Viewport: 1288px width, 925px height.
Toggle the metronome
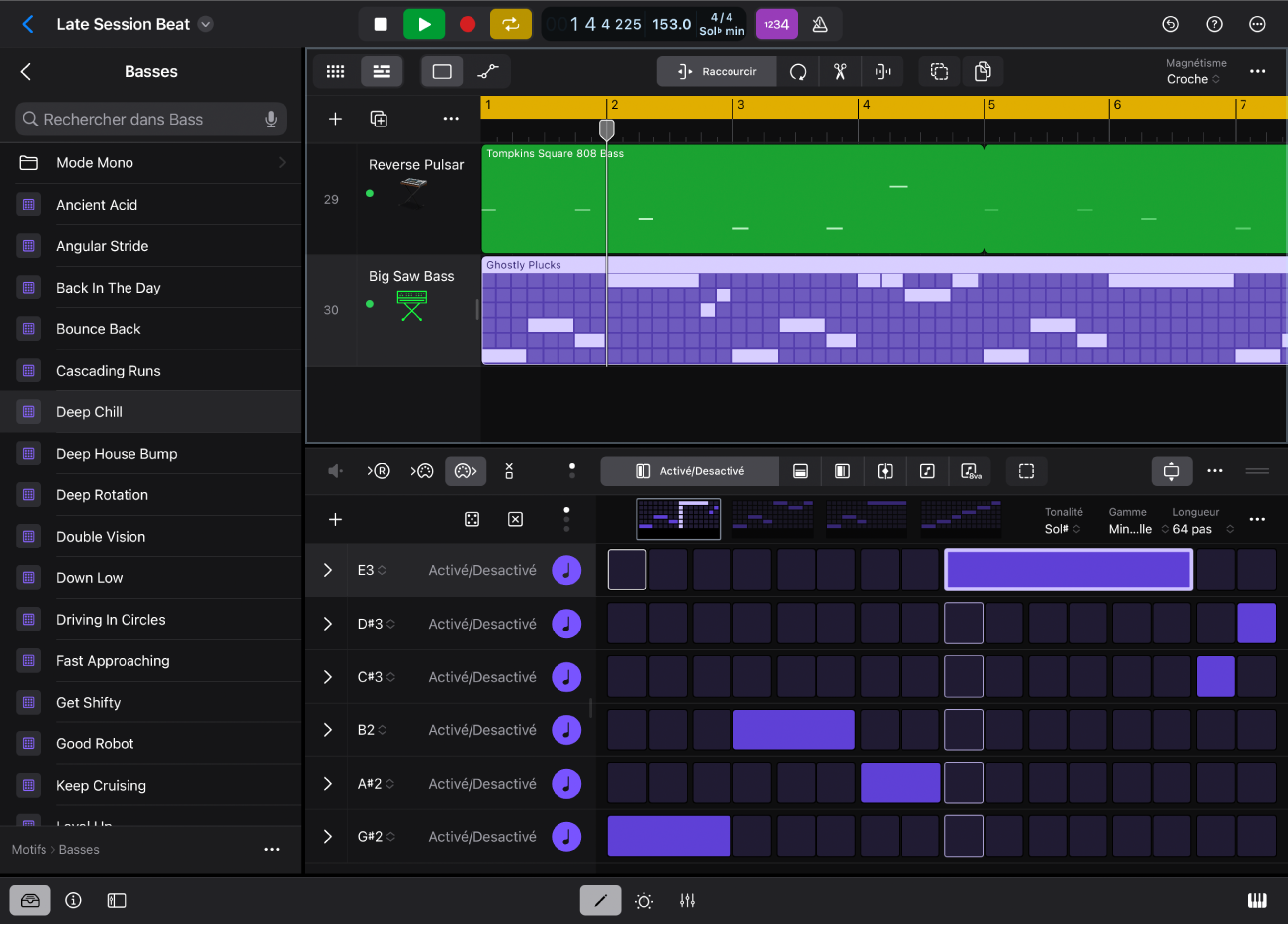pos(819,24)
